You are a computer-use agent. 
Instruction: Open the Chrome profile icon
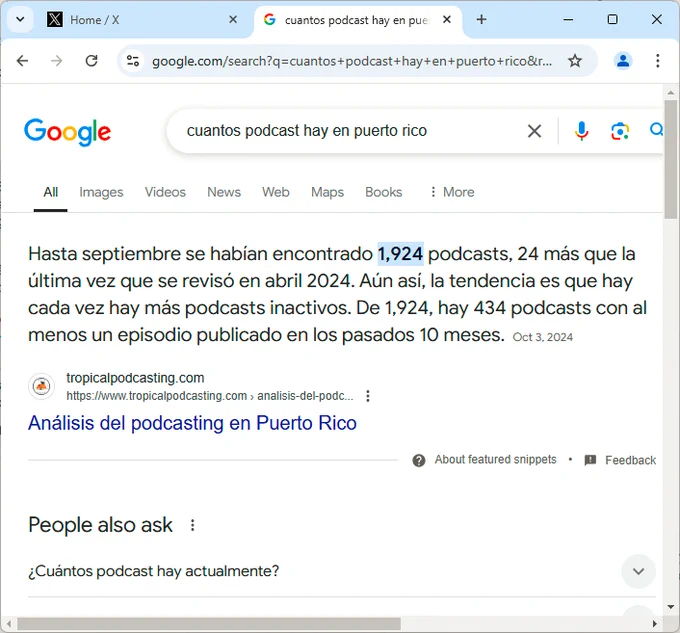point(623,61)
